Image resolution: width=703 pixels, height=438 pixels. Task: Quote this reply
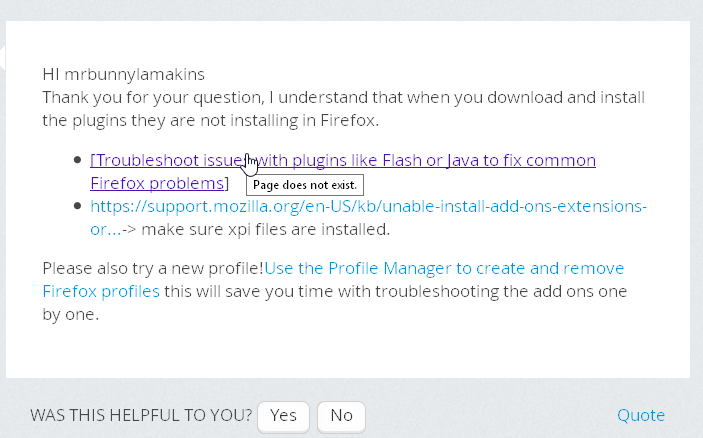(x=641, y=416)
